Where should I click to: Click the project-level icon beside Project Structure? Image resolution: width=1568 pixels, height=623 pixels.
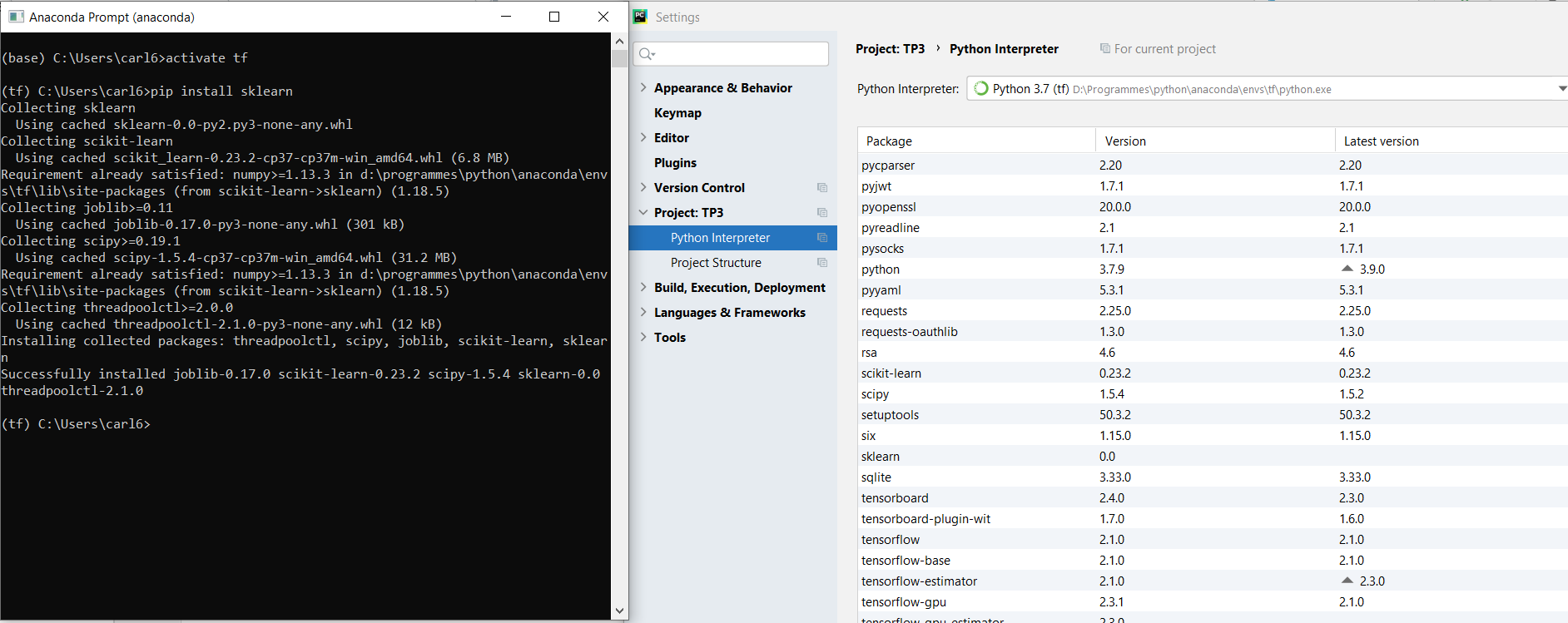(822, 263)
